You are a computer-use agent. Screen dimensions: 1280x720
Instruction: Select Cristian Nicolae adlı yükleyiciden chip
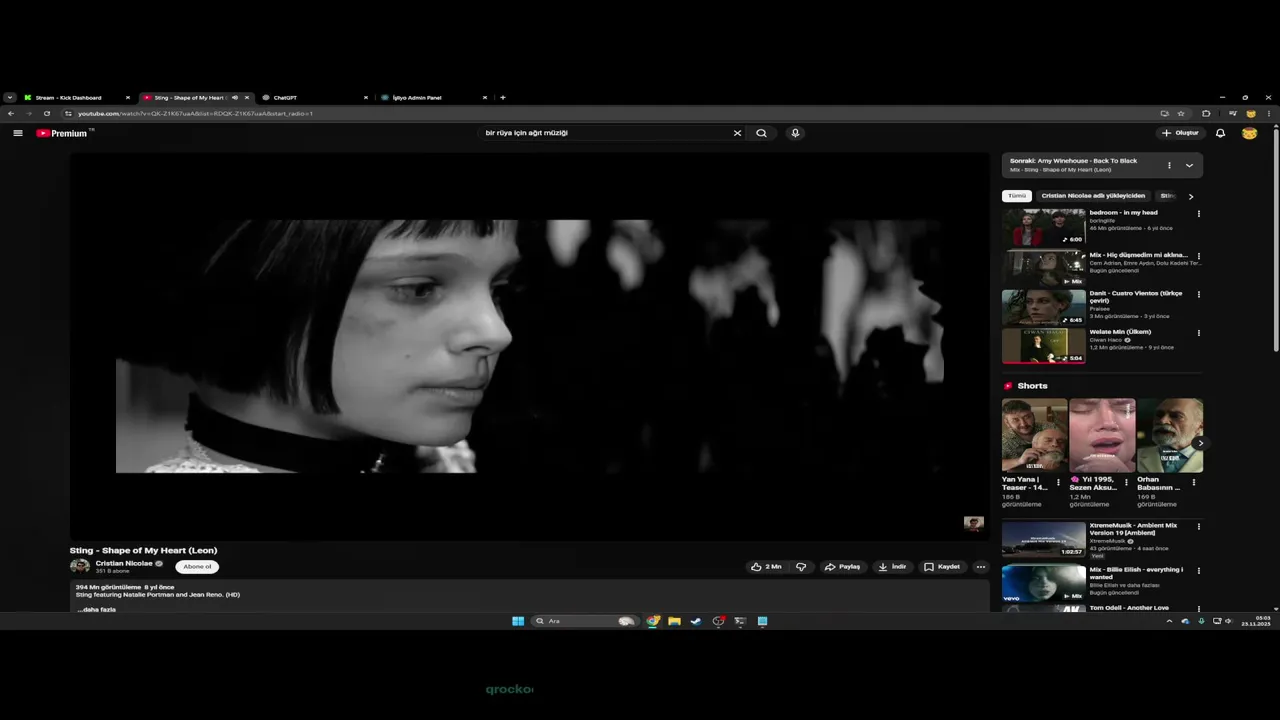(1093, 196)
